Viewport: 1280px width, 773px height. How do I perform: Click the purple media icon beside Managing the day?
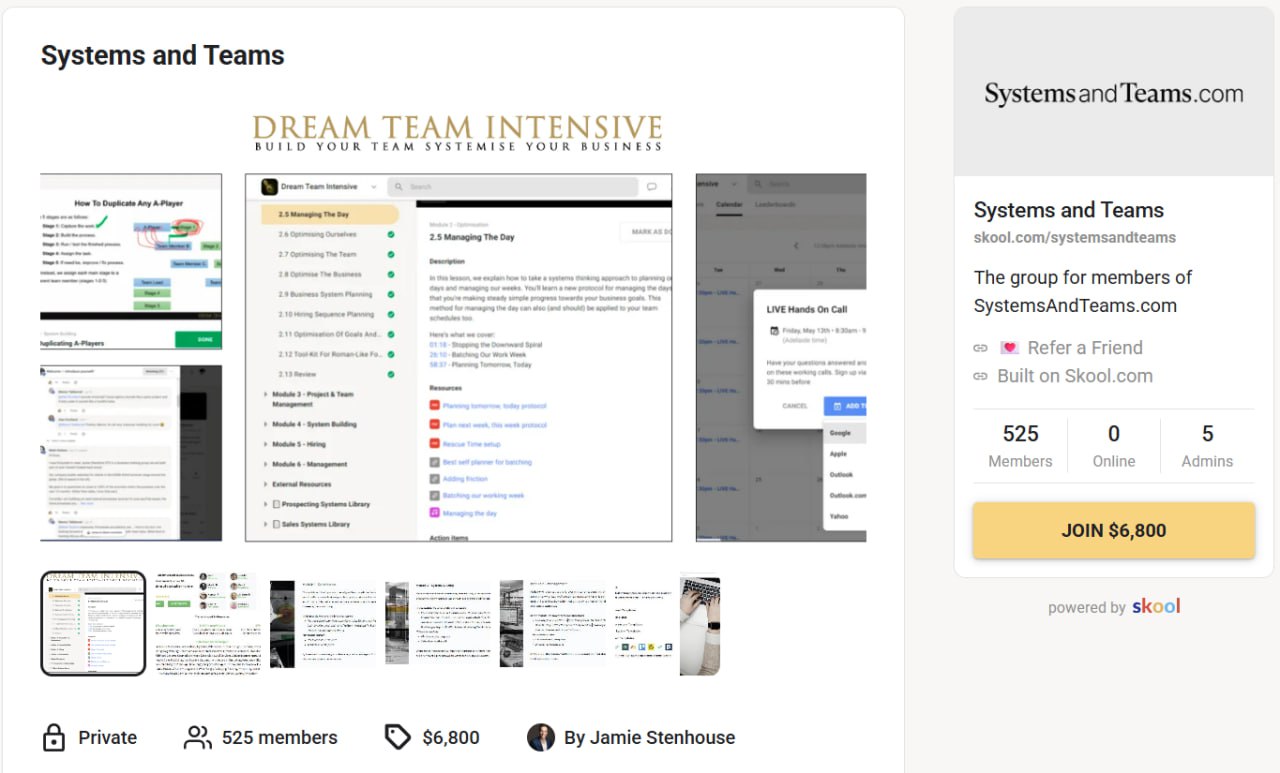tap(434, 510)
